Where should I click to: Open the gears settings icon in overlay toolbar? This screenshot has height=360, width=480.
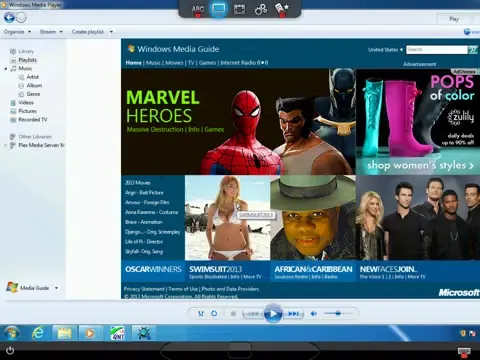tap(260, 9)
